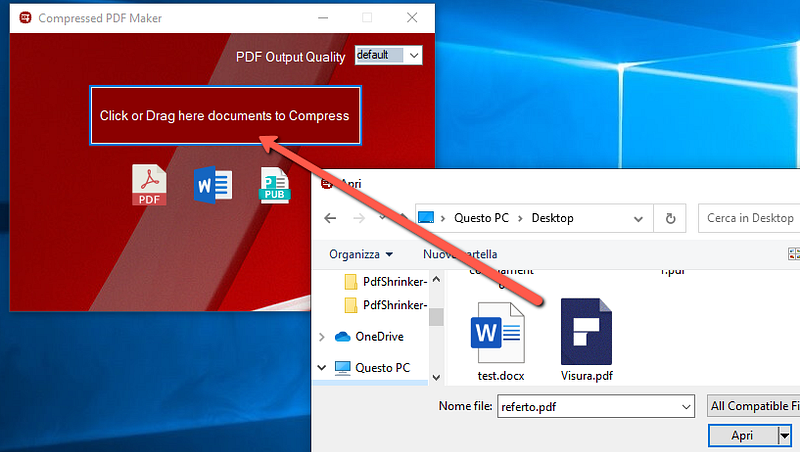Click the PDF file type icon
800x452 pixels.
(149, 185)
